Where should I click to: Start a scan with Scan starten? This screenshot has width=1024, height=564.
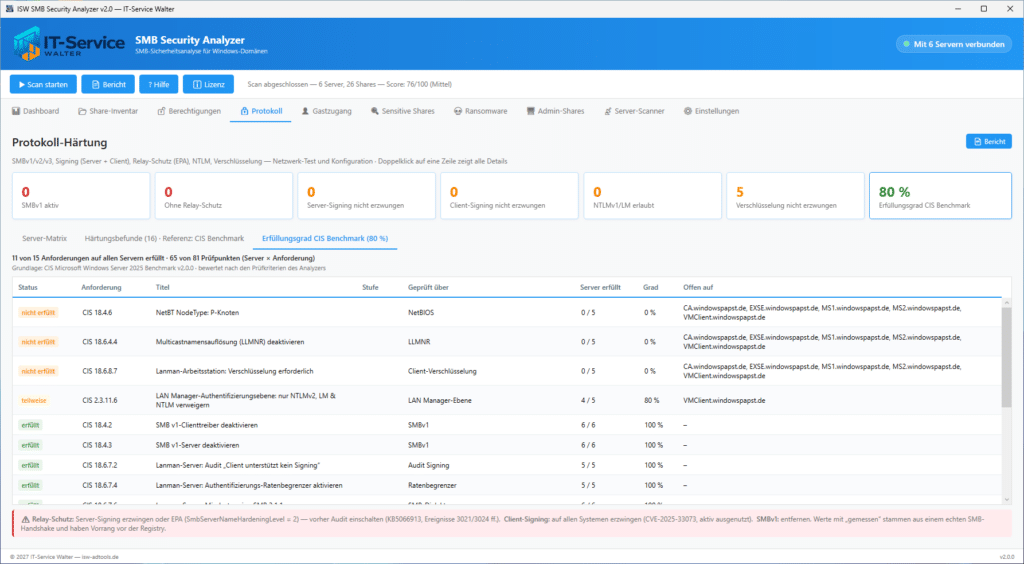coord(43,84)
